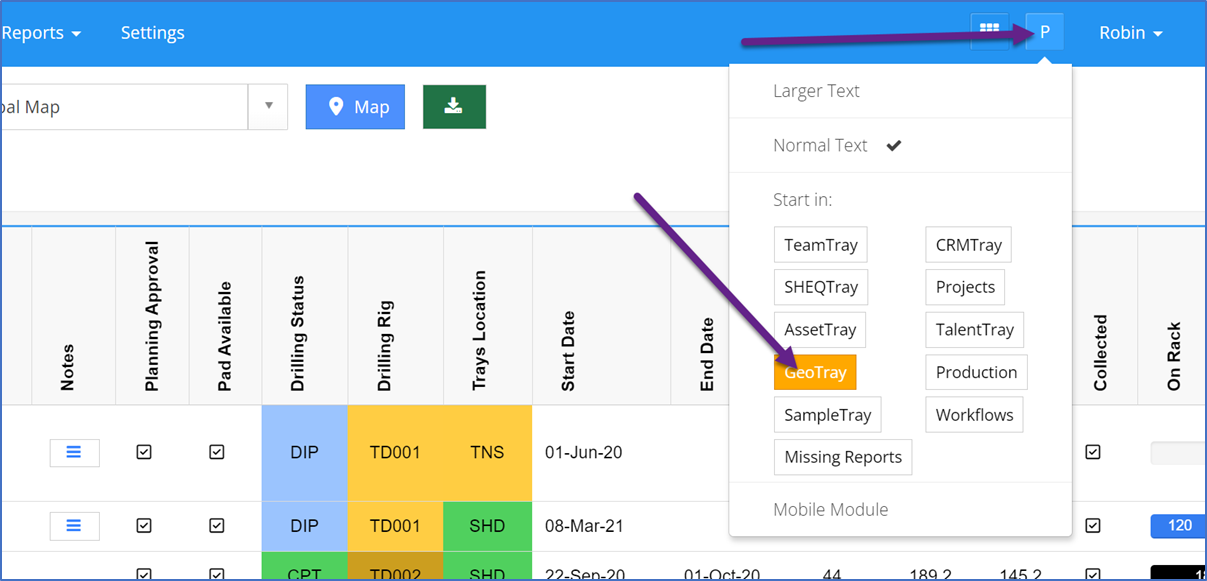The image size is (1207, 581).
Task: Click TNS trays location cell
Action: point(487,453)
